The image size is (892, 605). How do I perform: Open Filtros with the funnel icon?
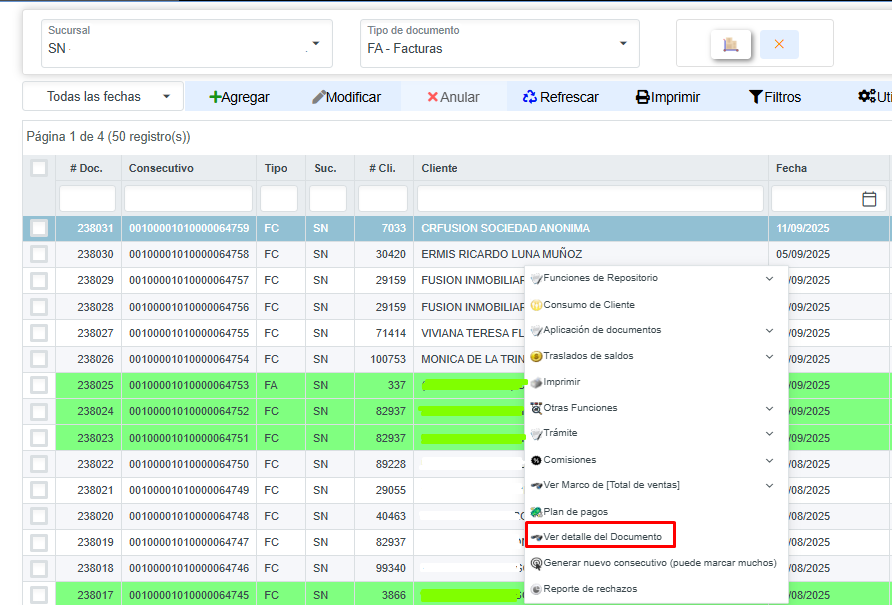click(775, 97)
